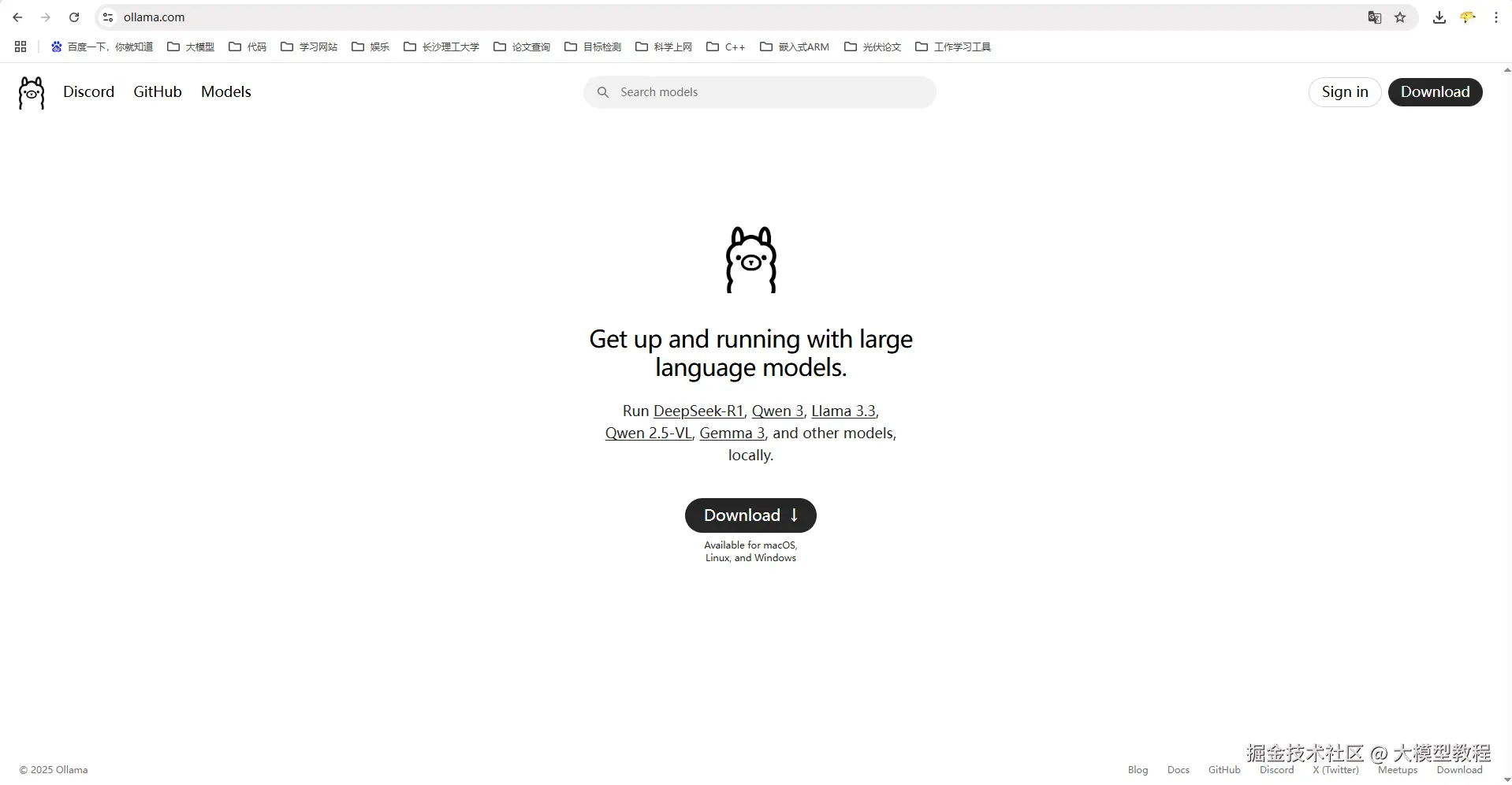This screenshot has height=785, width=1512.
Task: Click the scrollbar down arrow
Action: pos(1506,779)
